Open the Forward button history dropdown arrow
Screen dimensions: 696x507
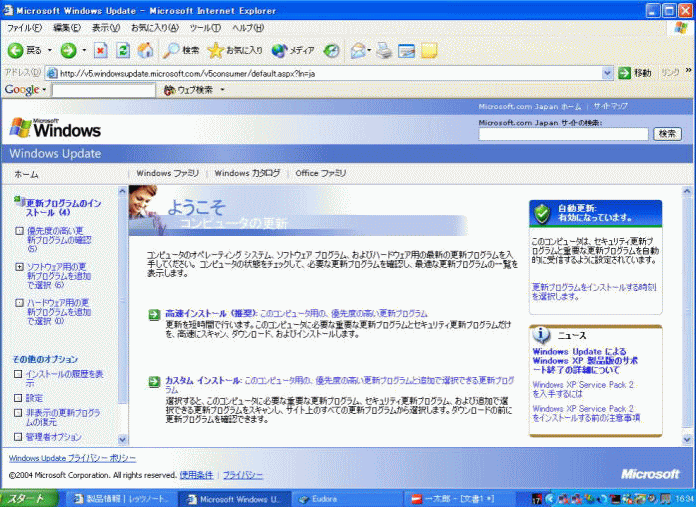[x=84, y=51]
